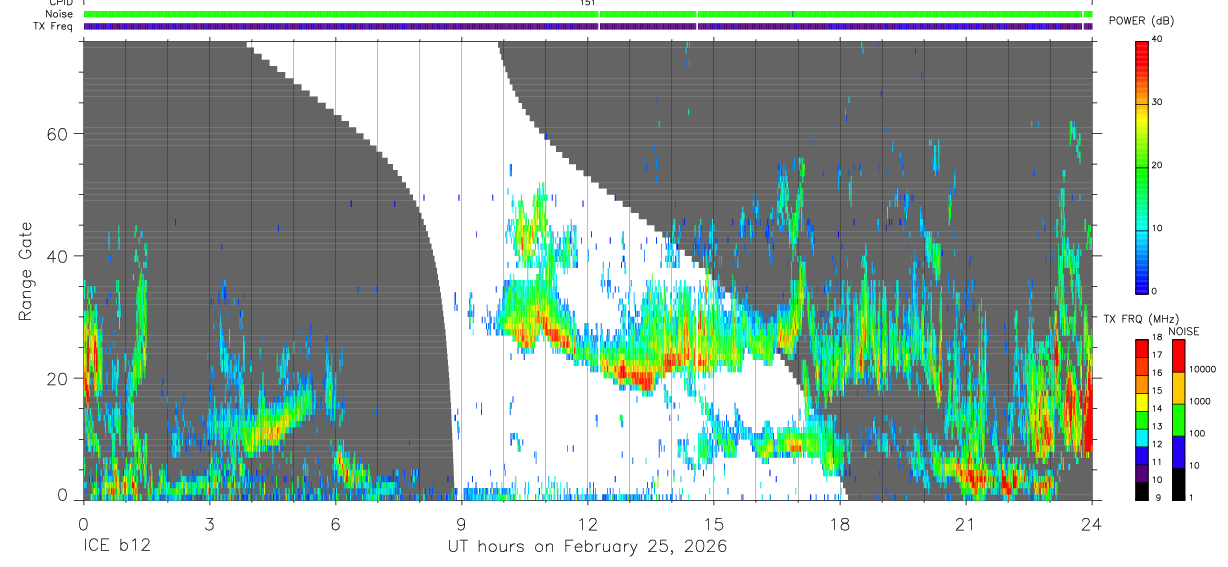Click the 6 tick on the UT hours axis
This screenshot has height=567, width=1228.
click(x=335, y=525)
